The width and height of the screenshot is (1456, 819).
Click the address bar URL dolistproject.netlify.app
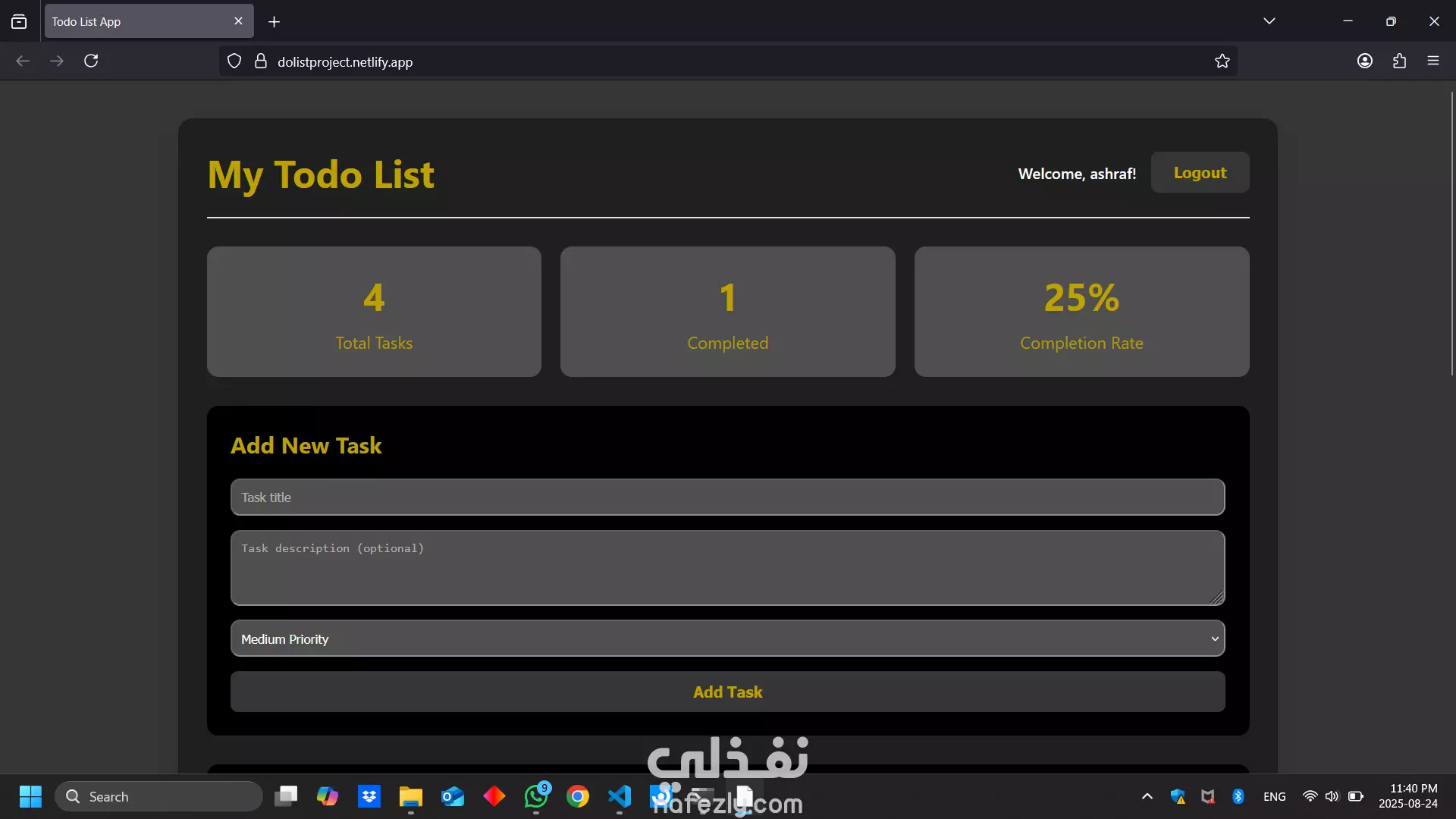(x=345, y=62)
